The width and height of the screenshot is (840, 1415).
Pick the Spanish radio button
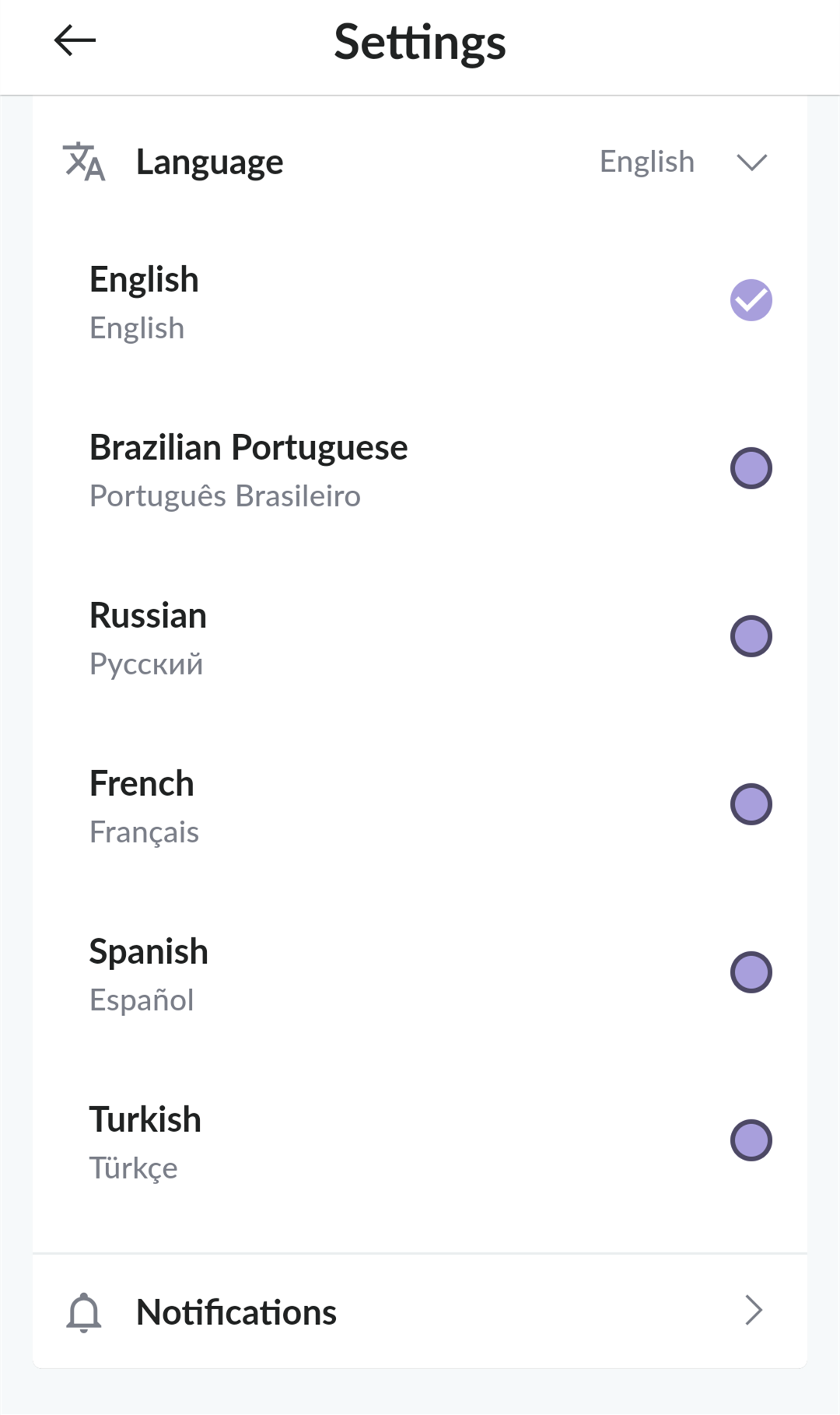point(751,972)
